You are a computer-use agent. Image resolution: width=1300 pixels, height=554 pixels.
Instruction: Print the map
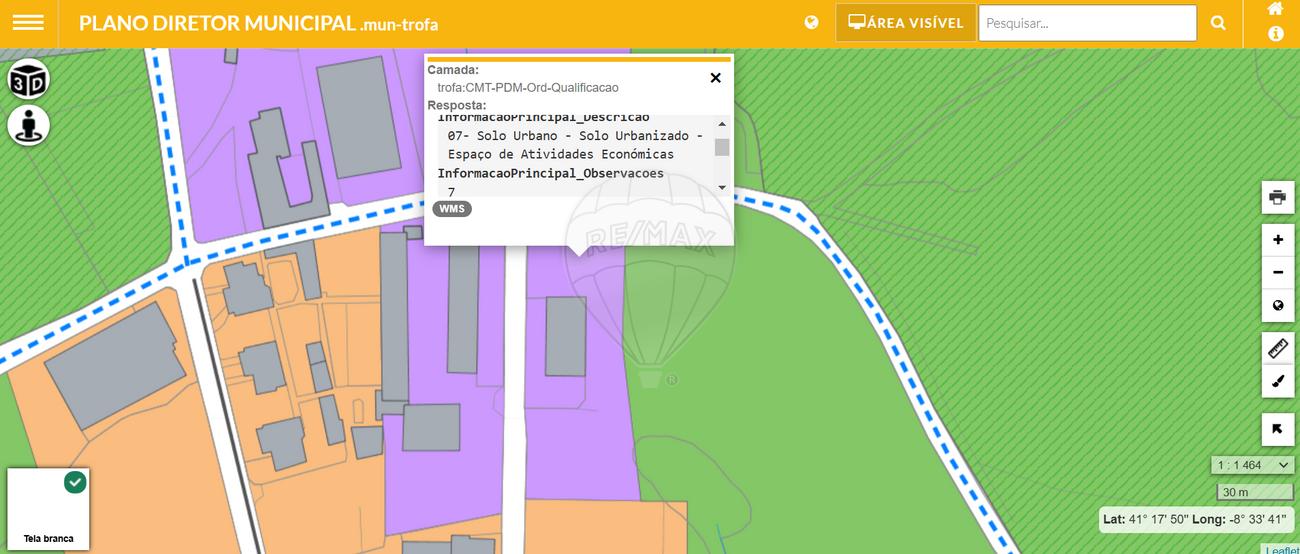pos(1277,197)
